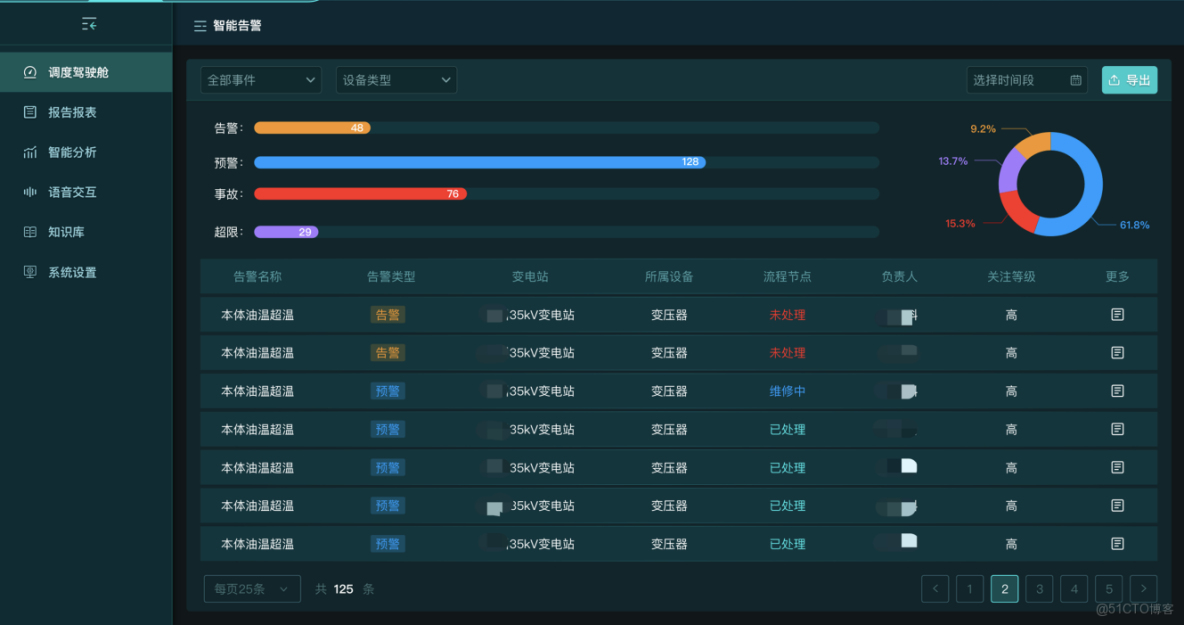Click the 未处理 status link

click(x=787, y=314)
